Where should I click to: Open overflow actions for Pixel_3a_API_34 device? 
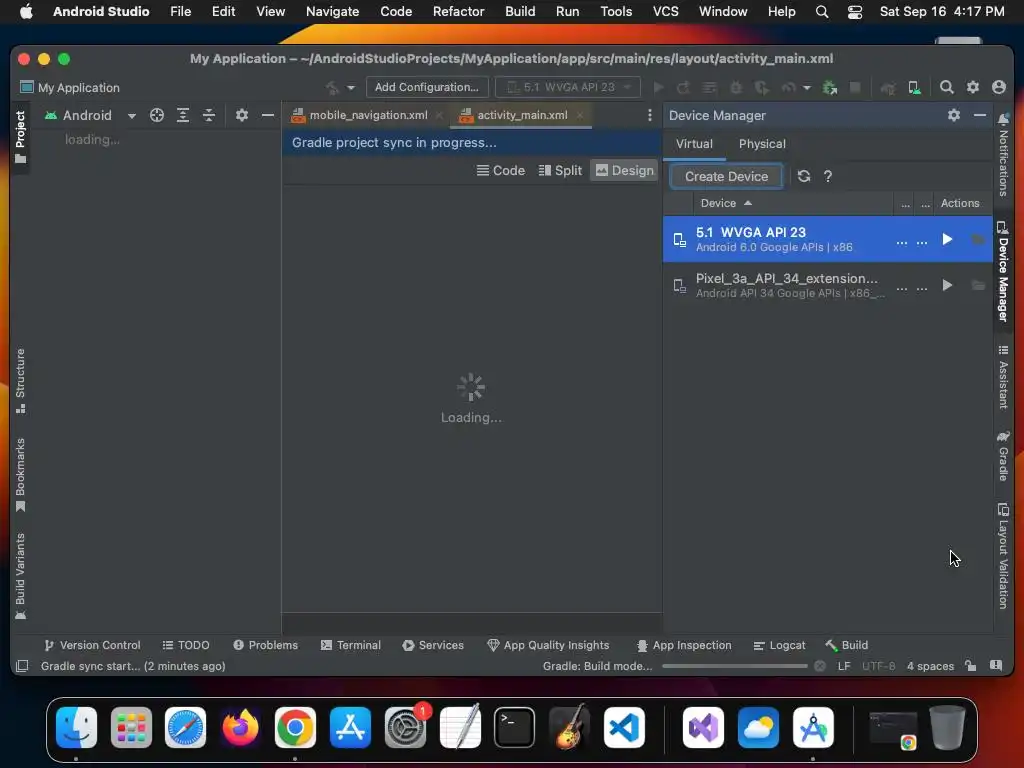[921, 287]
